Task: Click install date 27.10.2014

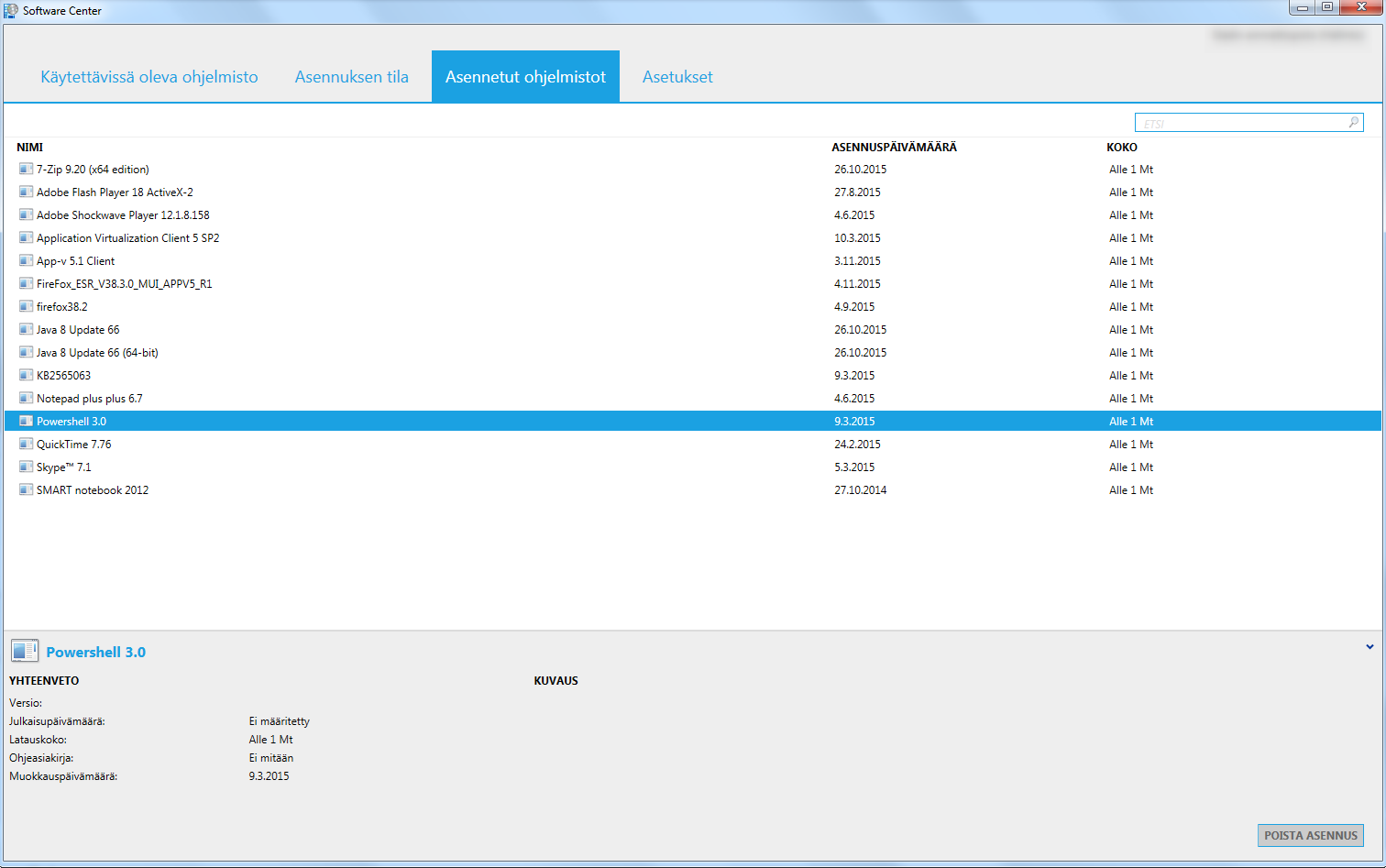Action: point(860,490)
